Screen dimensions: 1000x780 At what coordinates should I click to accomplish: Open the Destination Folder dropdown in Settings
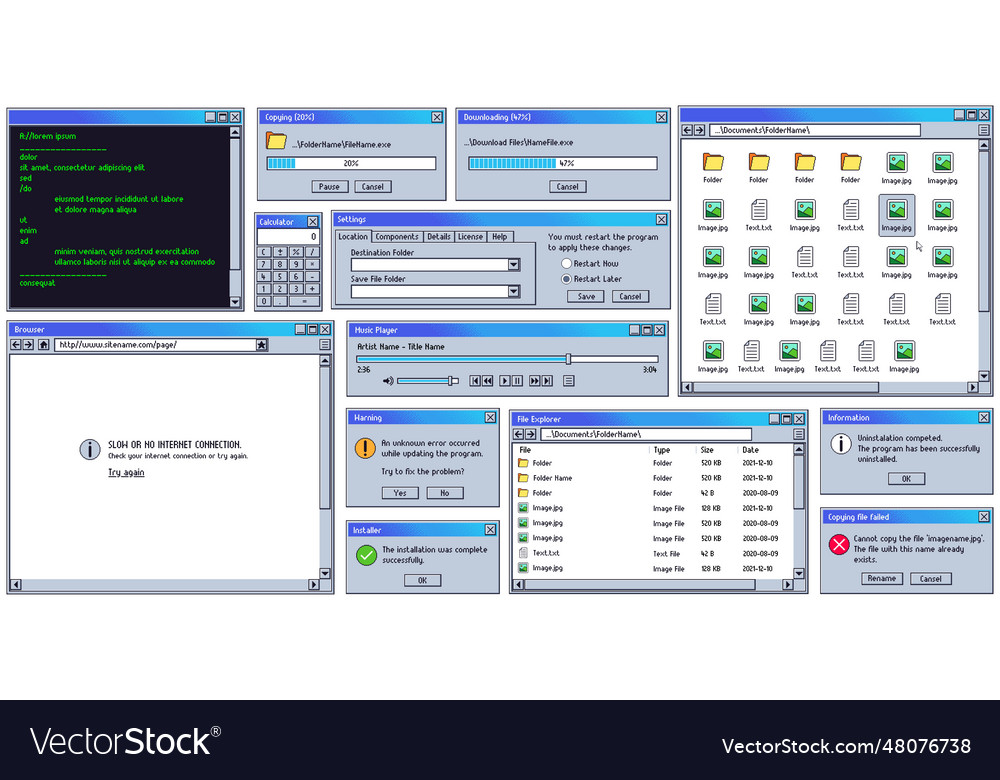513,264
